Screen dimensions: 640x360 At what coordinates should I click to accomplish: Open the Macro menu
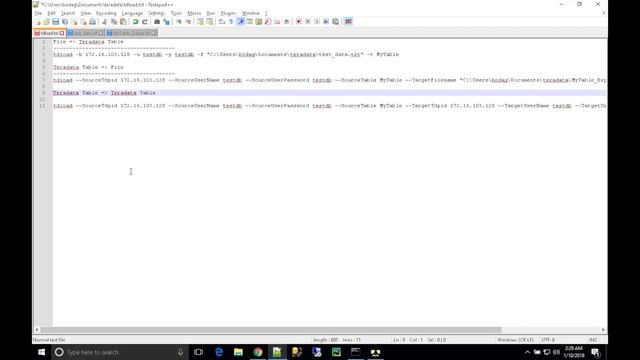click(x=194, y=13)
